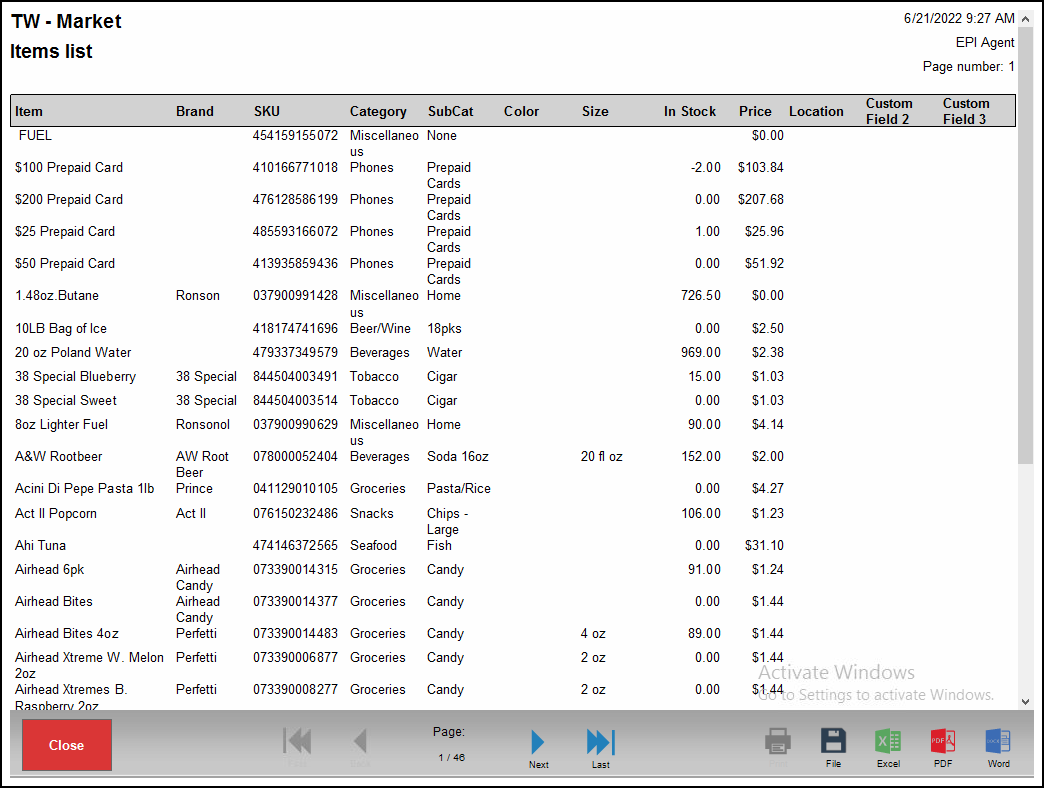Select the 8oz Lighter Fuel item
1044x788 pixels.
tap(61, 425)
